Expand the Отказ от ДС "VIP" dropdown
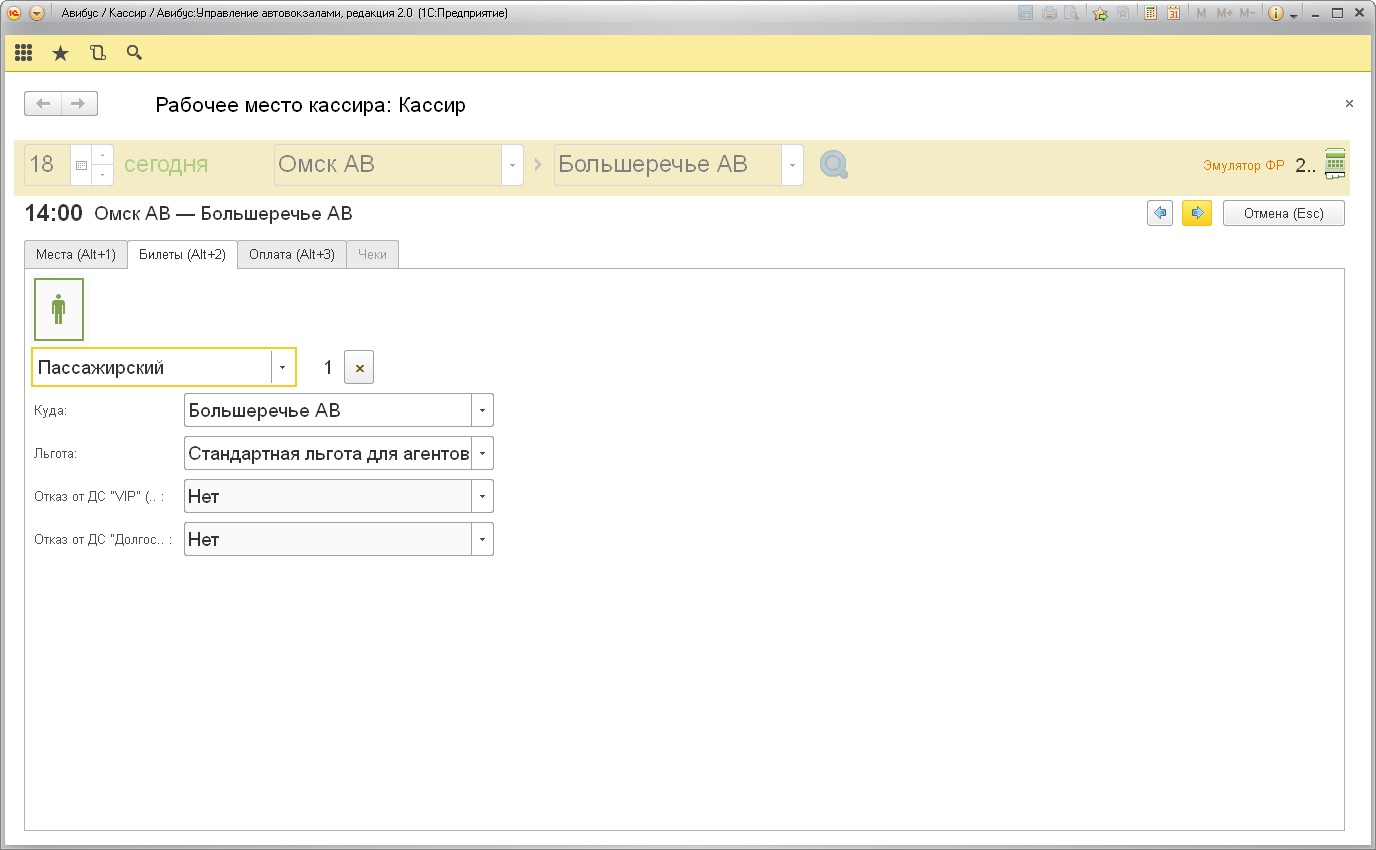 [x=482, y=496]
